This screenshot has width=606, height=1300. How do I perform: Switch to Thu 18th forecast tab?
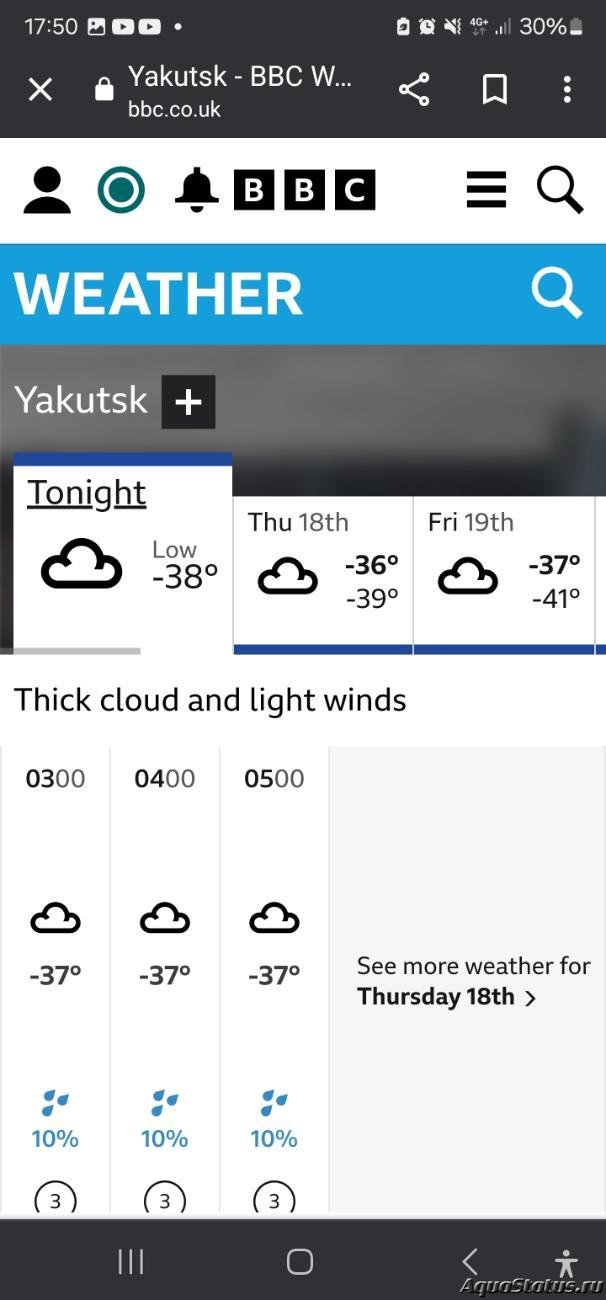pos(323,576)
